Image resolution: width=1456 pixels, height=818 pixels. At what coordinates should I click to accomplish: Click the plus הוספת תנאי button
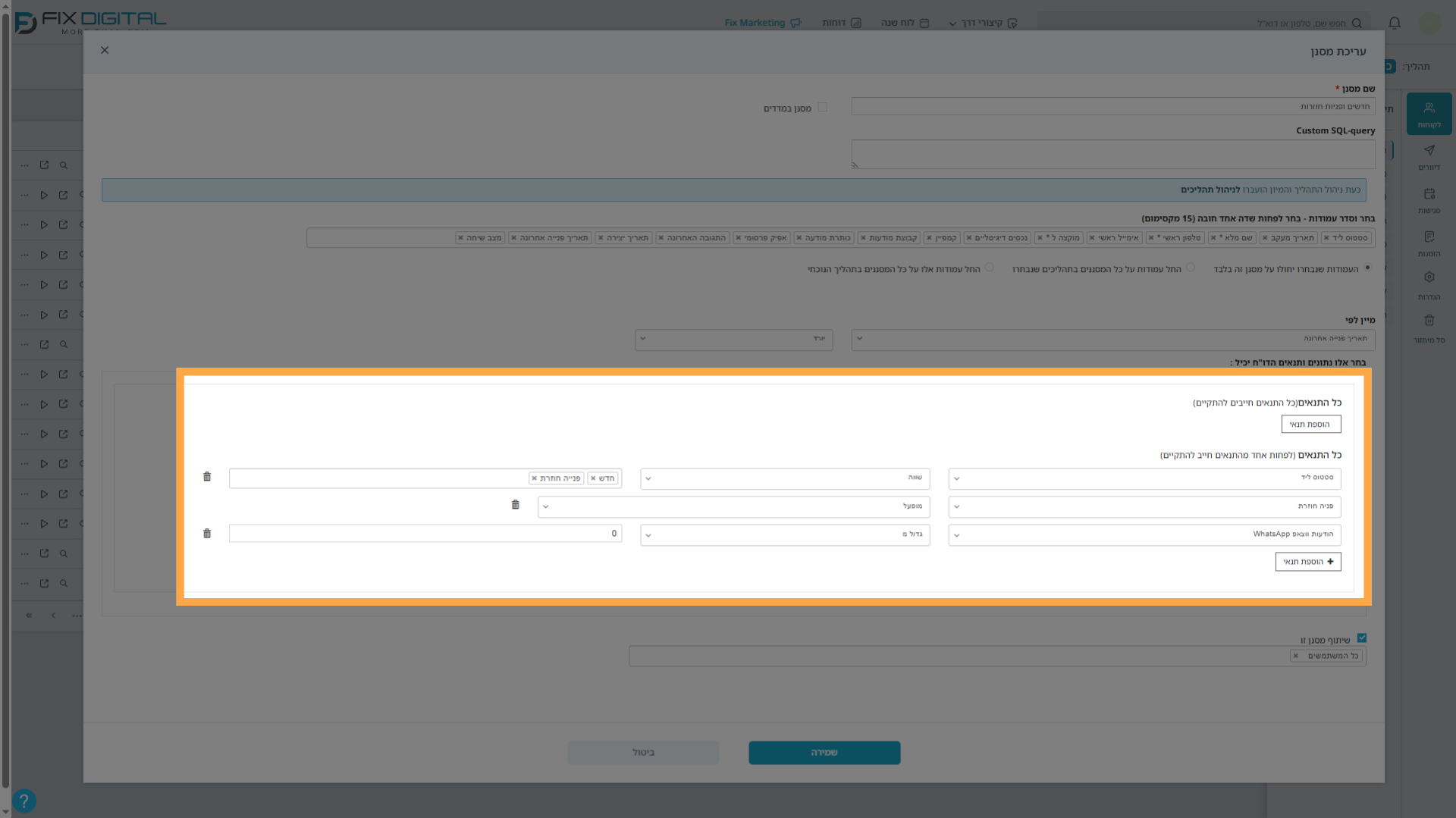1308,562
